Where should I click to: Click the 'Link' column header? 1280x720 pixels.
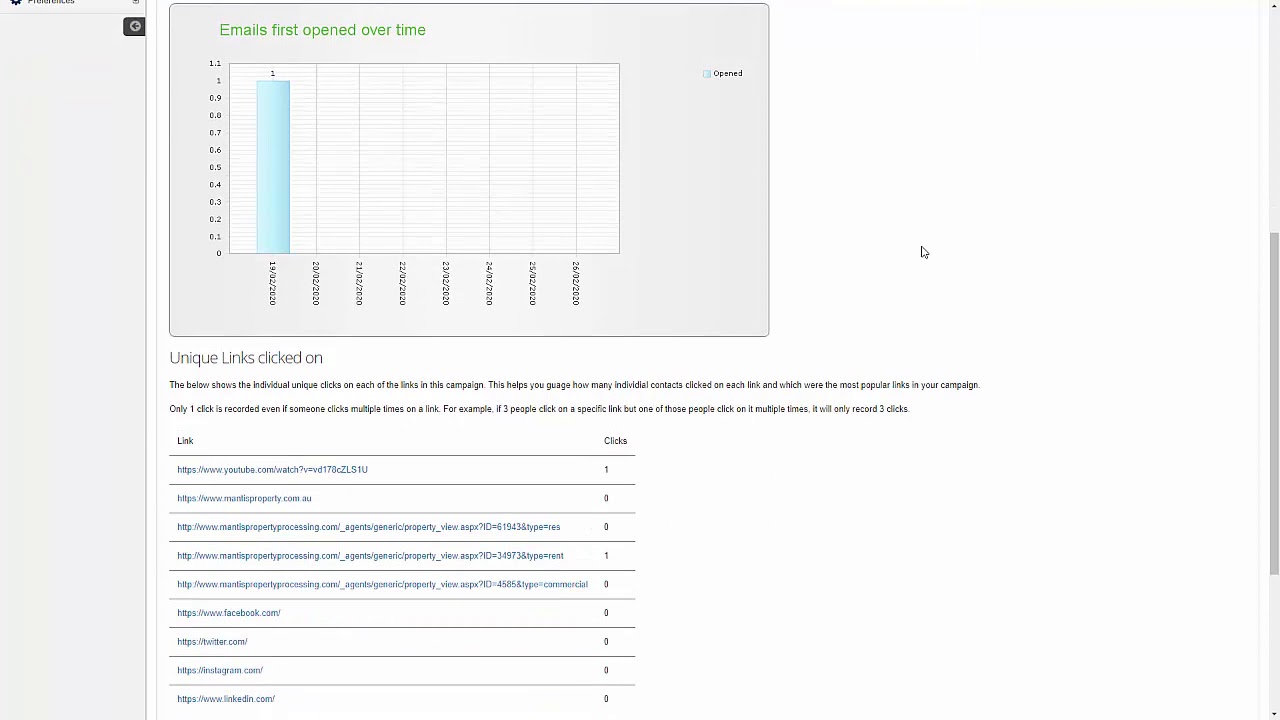(x=185, y=441)
